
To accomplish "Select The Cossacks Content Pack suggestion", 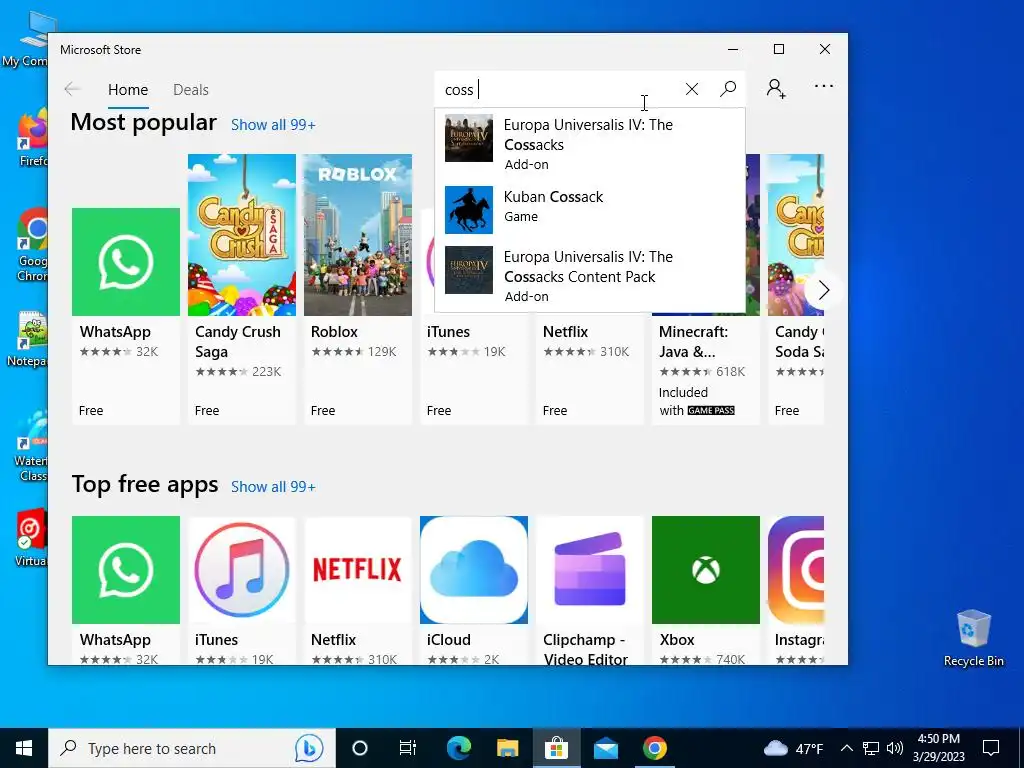I will pos(590,275).
